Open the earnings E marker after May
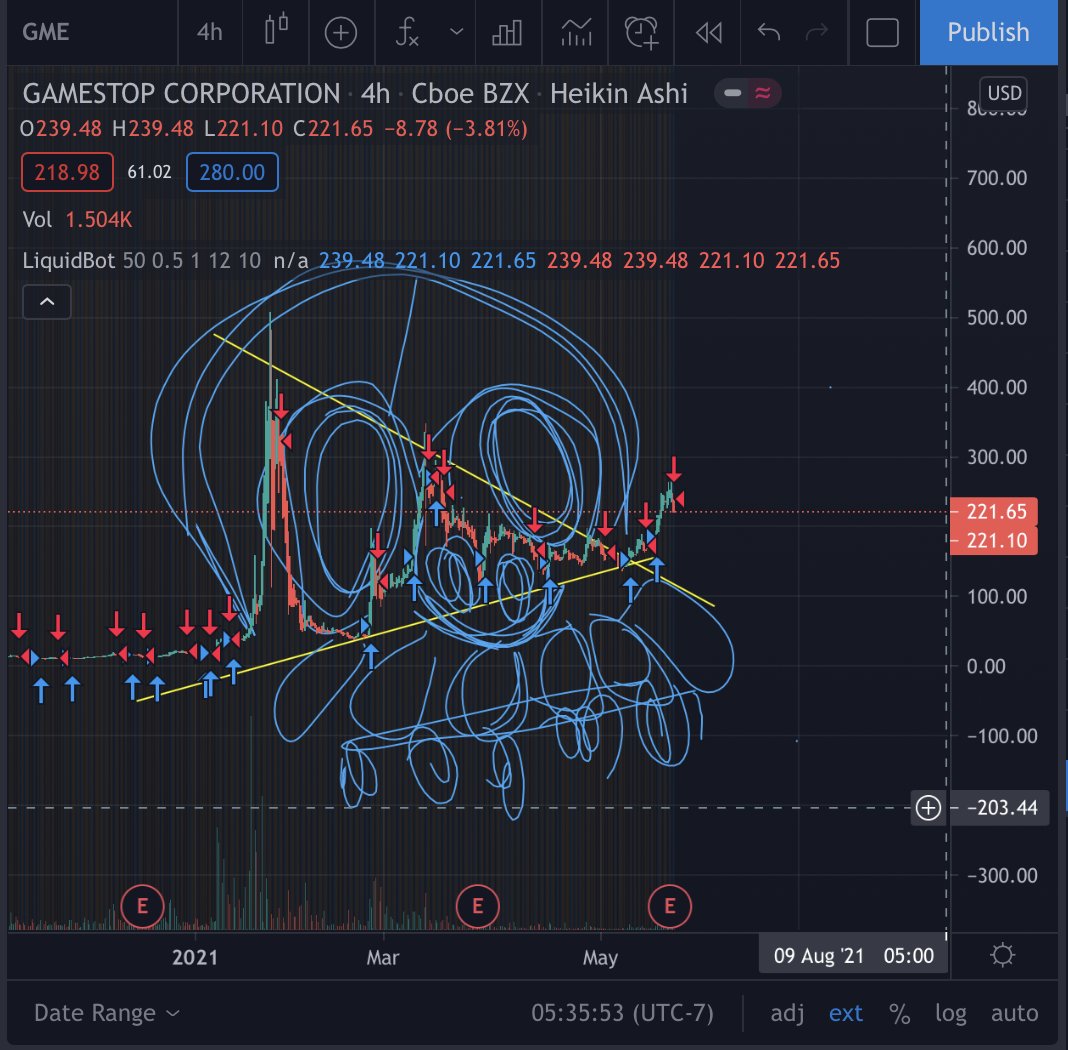The width and height of the screenshot is (1068, 1050). [x=670, y=906]
